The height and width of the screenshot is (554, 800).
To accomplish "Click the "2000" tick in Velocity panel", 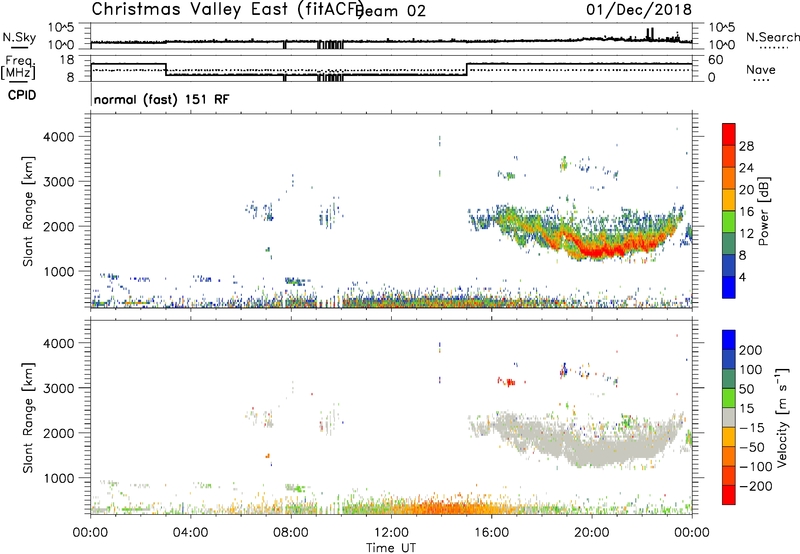I will (x=59, y=433).
